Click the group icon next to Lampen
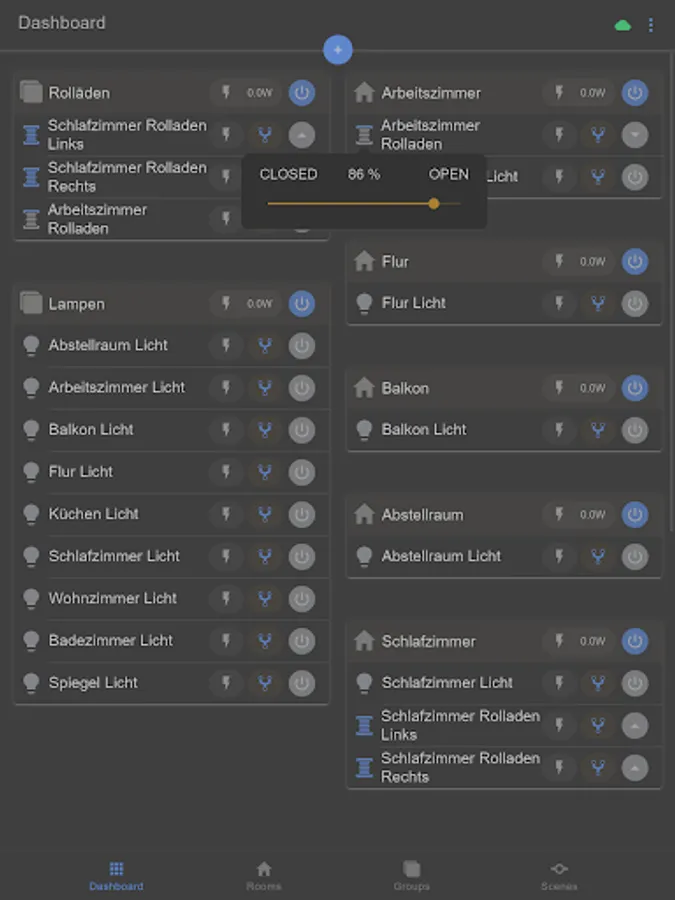Screen dimensions: 675x900 tap(30, 303)
